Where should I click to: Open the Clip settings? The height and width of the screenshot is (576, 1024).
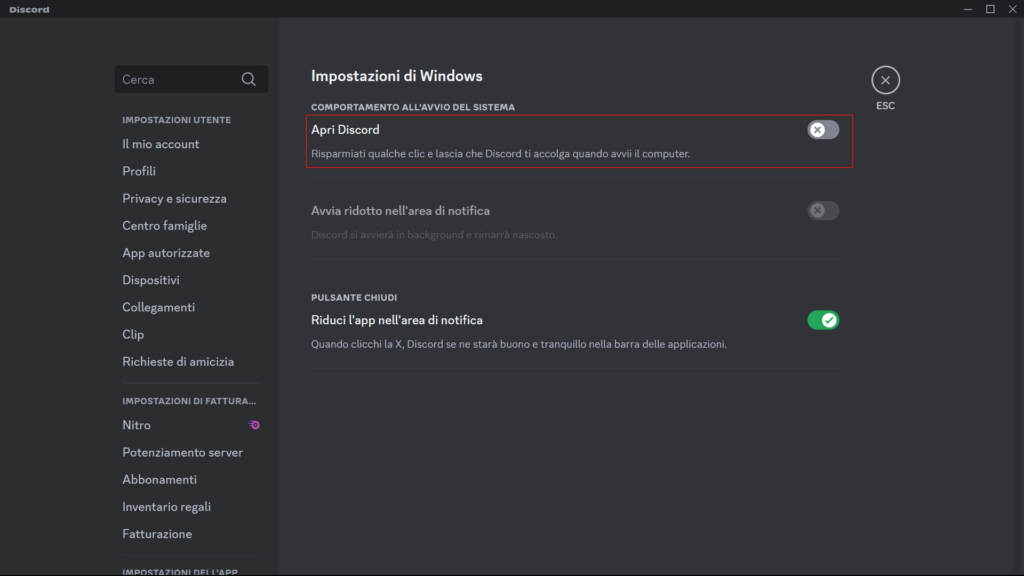click(x=133, y=334)
